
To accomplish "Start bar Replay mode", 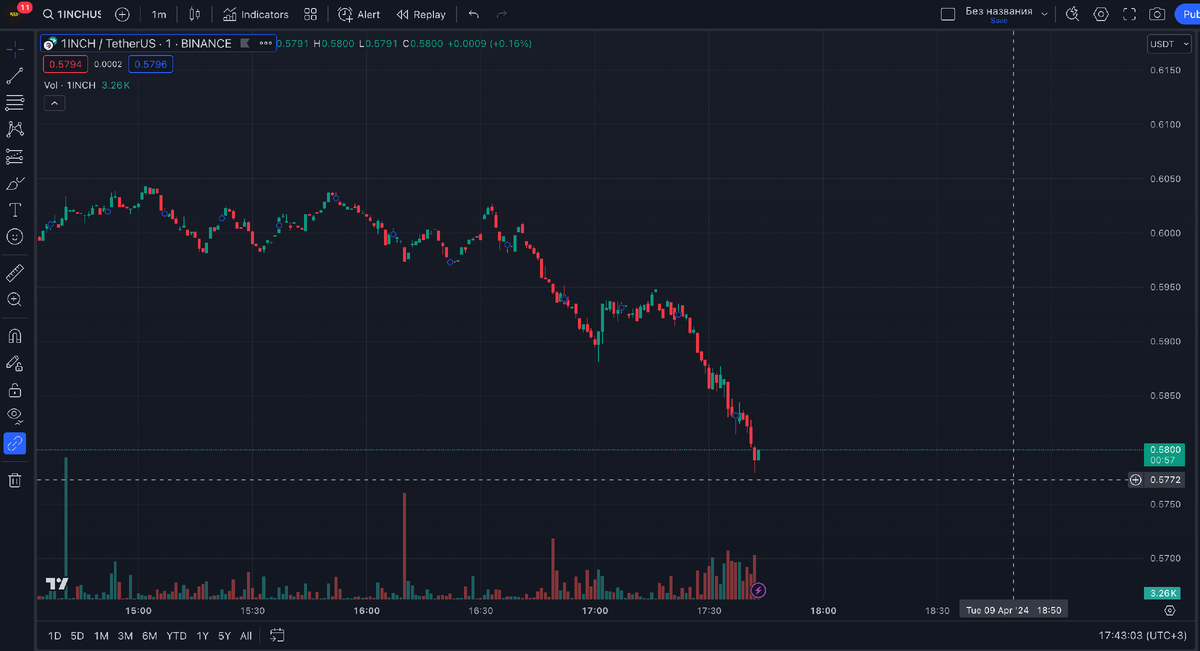I will tap(421, 15).
